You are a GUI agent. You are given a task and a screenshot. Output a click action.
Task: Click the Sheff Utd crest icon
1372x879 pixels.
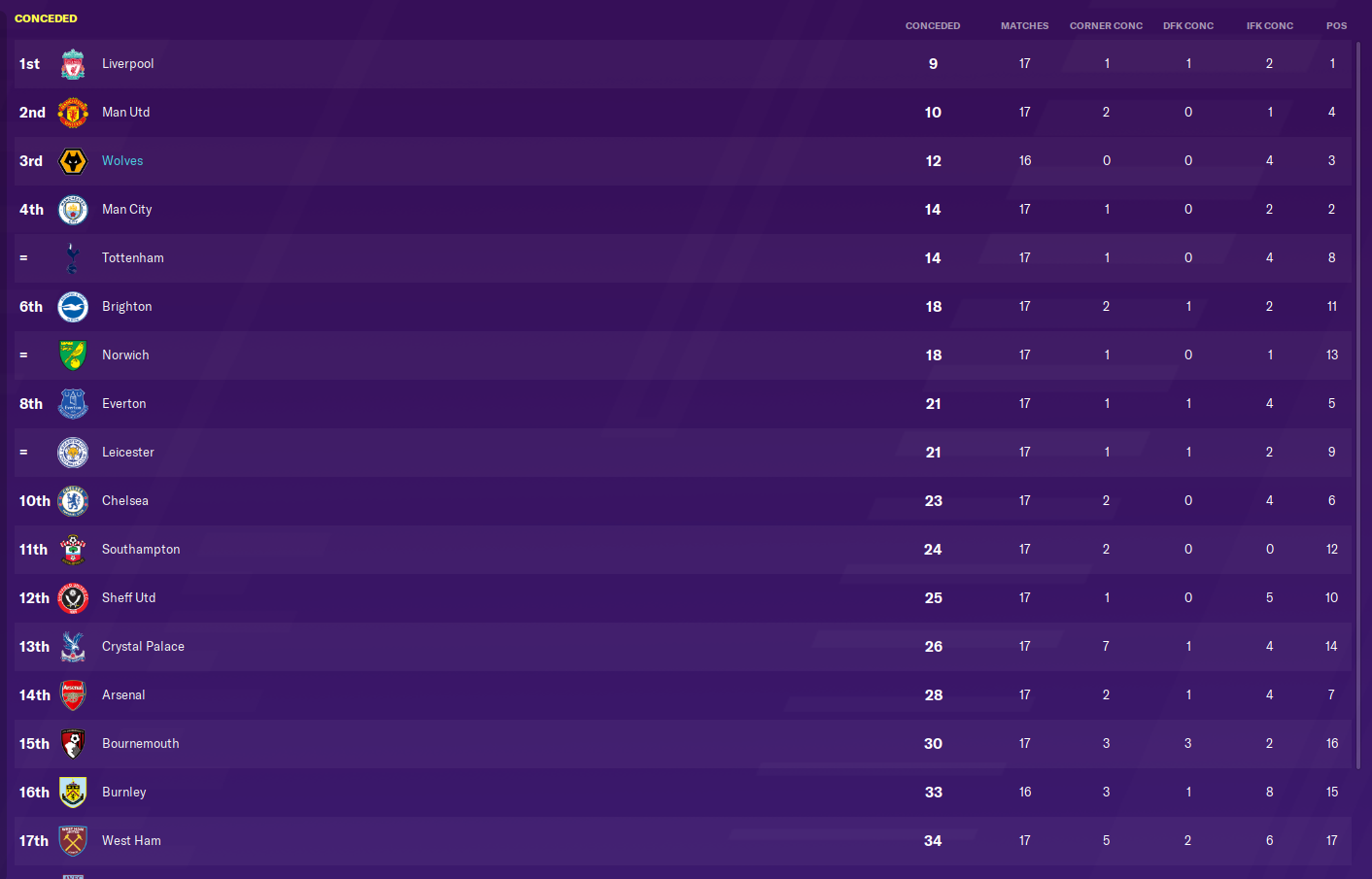pyautogui.click(x=73, y=598)
